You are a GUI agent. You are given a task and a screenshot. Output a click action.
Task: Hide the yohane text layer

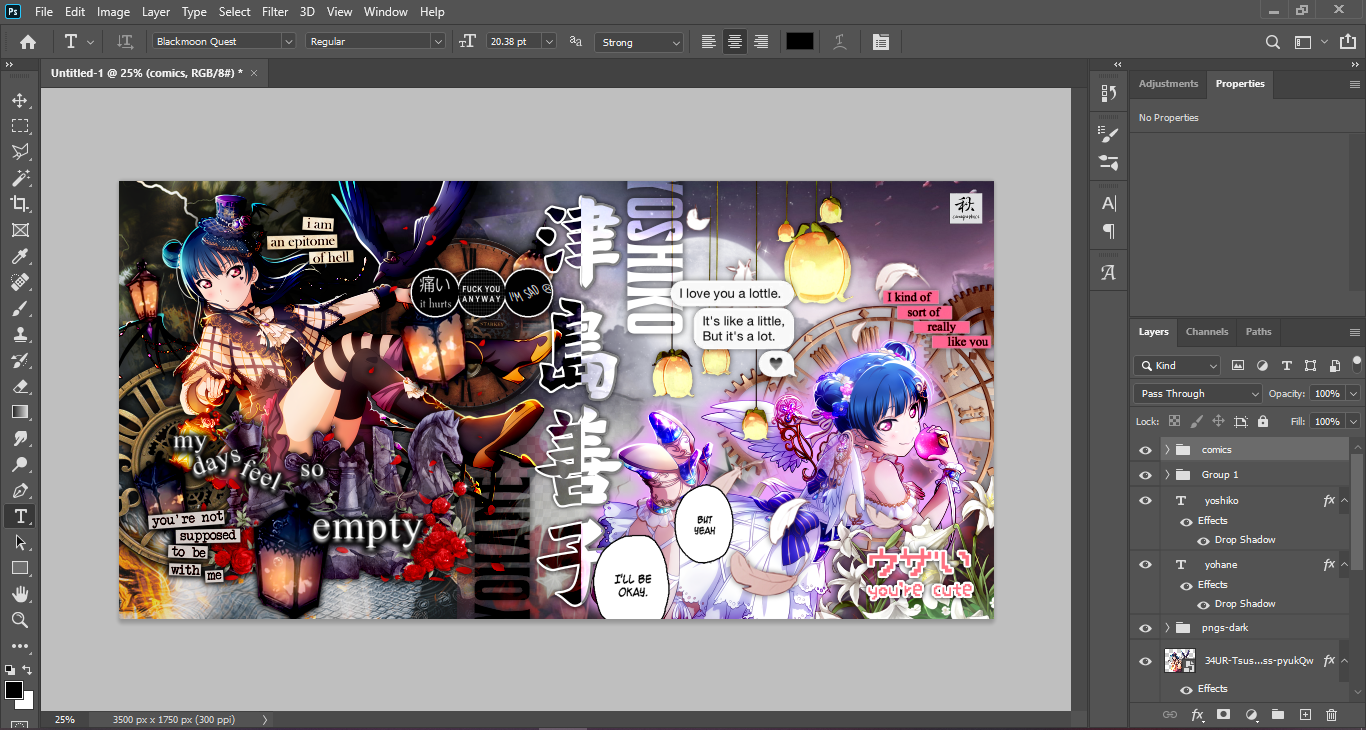pos(1146,565)
